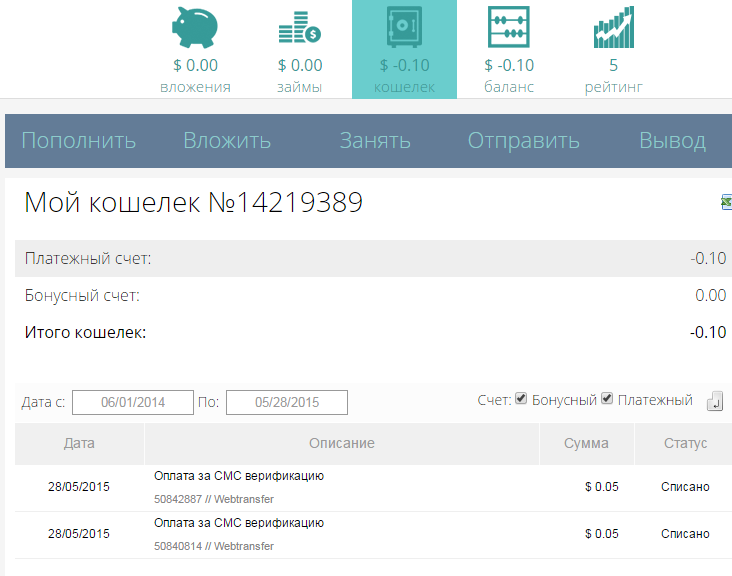Open the abacus balance icon
Image resolution: width=732 pixels, height=576 pixels.
pos(509,27)
